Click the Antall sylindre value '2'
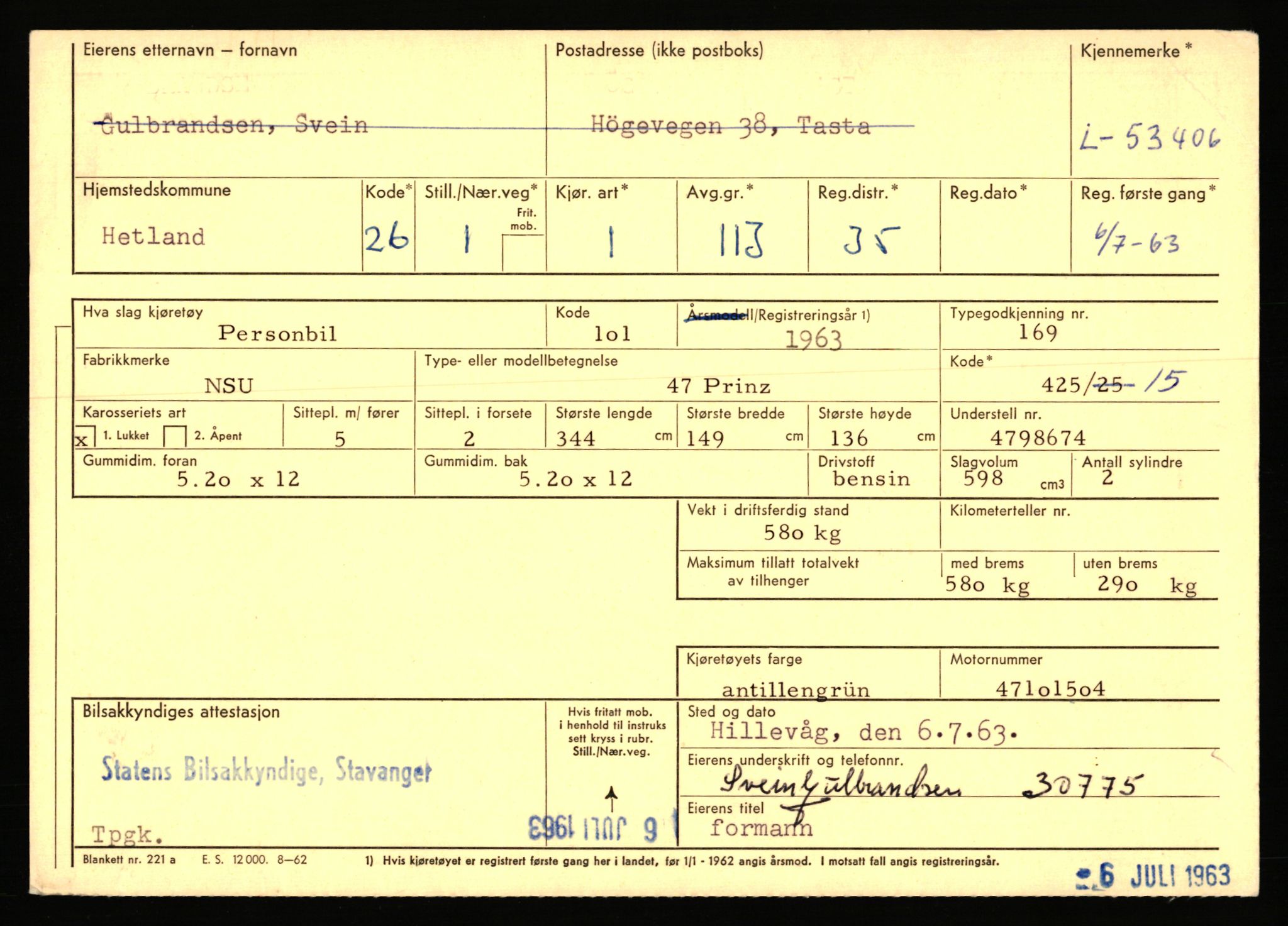This screenshot has width=1288, height=926. (1108, 478)
